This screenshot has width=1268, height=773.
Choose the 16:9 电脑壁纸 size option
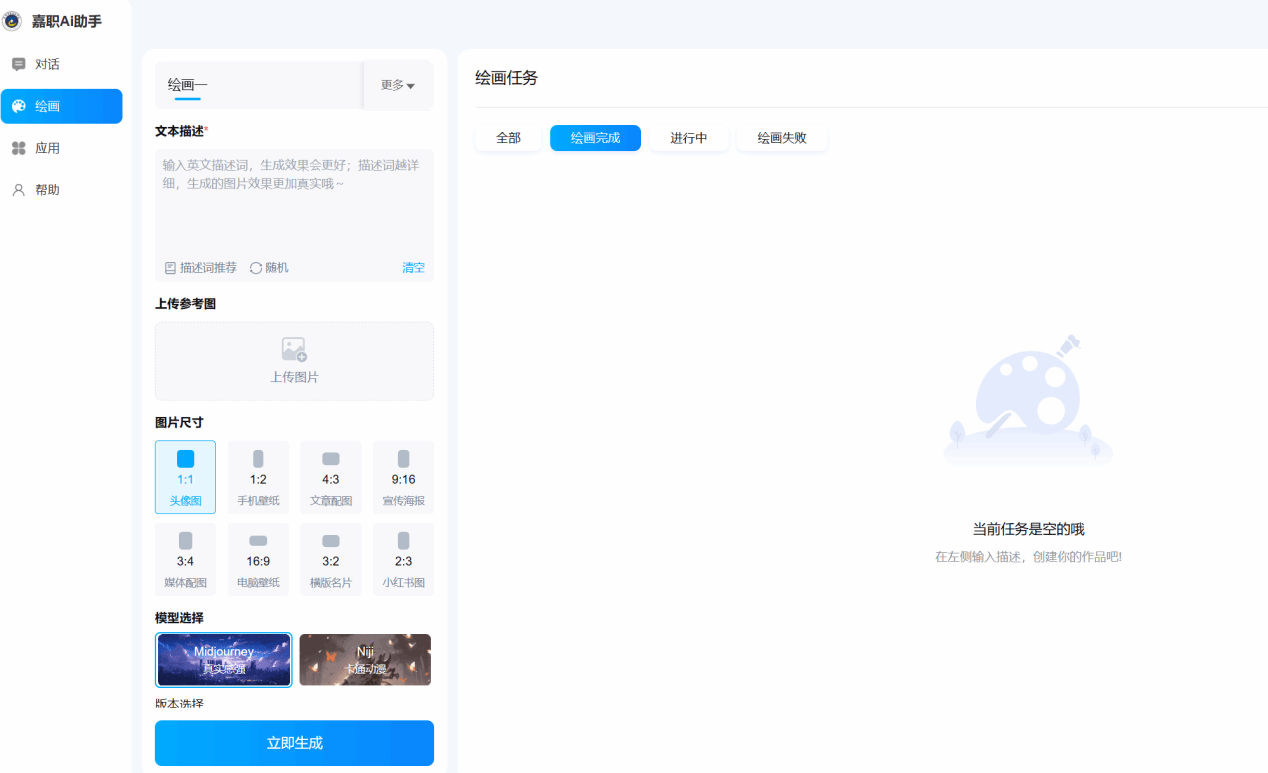258,559
